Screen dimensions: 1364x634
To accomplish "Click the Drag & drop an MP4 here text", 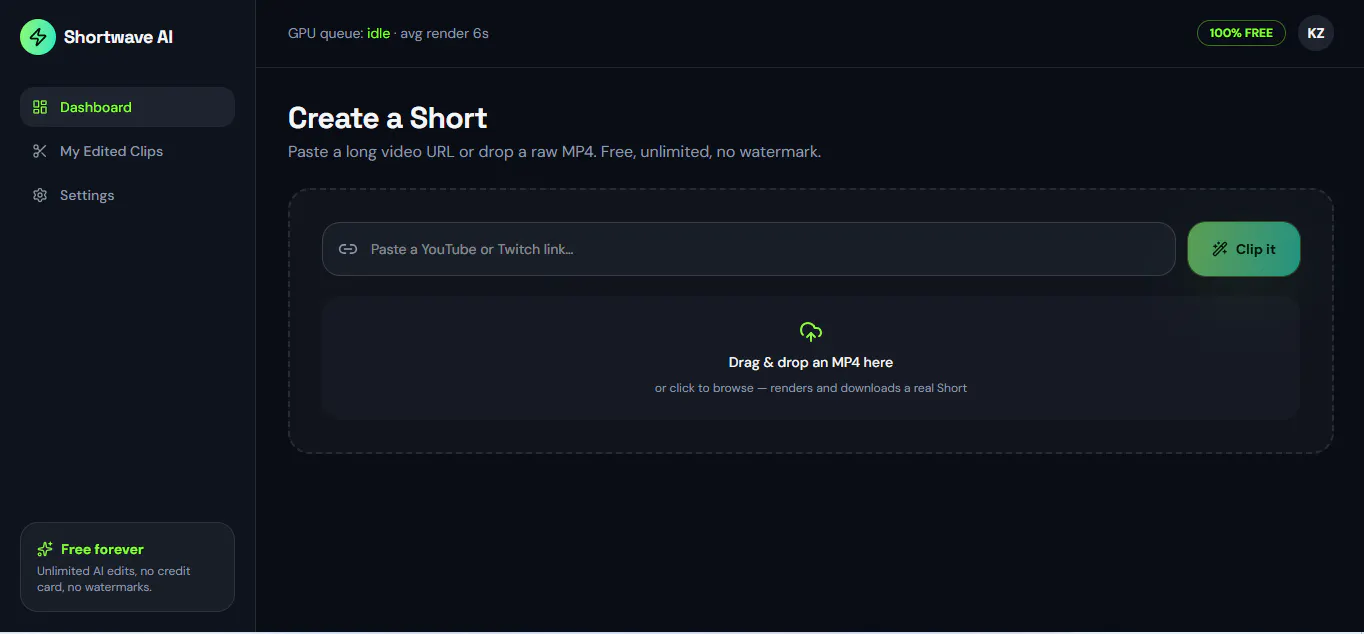I will point(811,362).
